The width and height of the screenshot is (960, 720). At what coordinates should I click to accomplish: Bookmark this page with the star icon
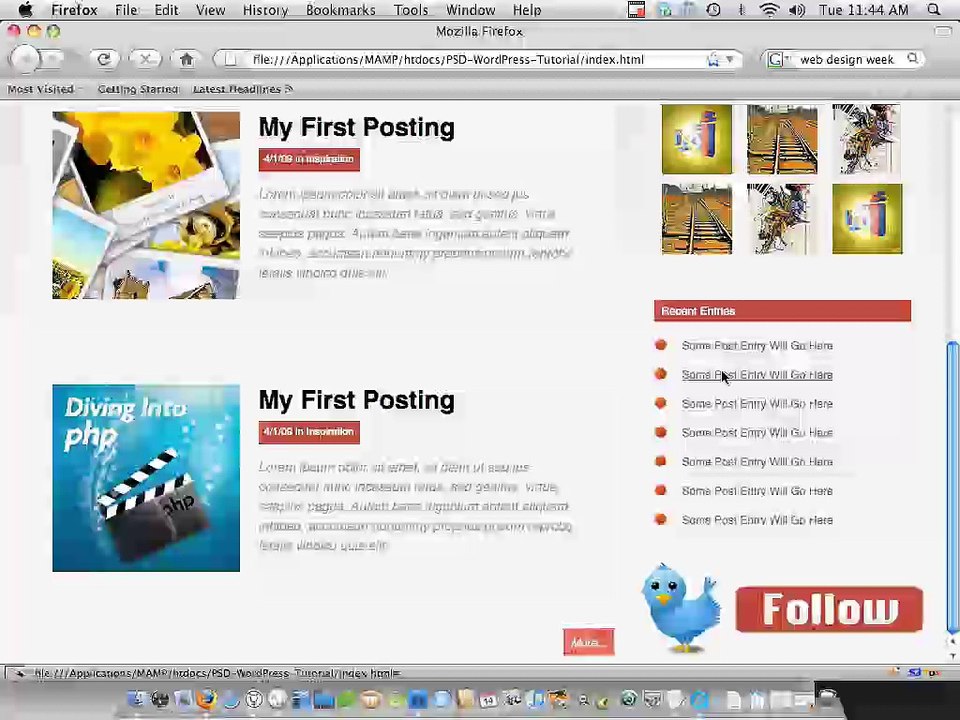point(713,59)
